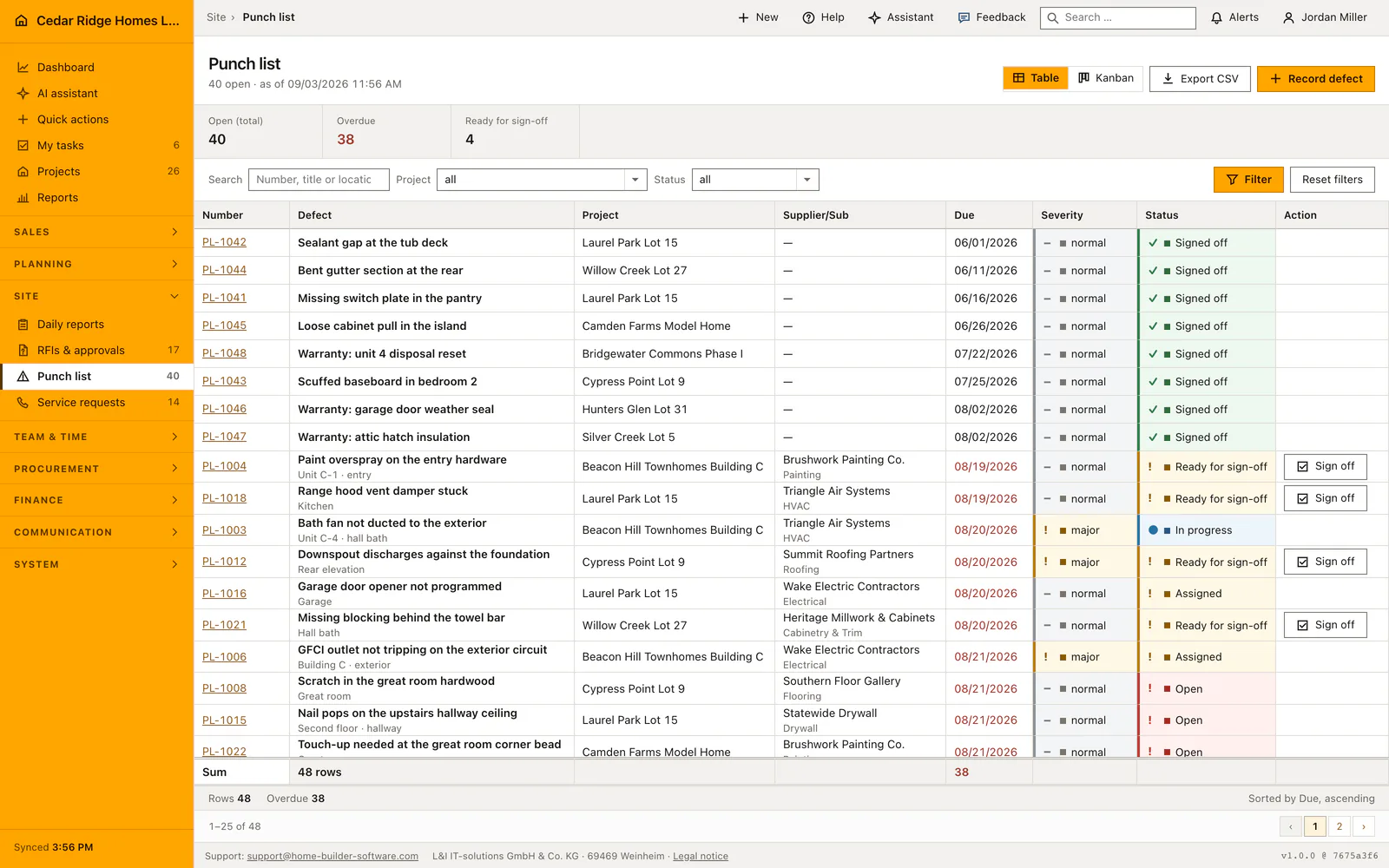Screen dimensions: 1389x868
Task: Click the Jordan Miller user icon
Action: tap(1288, 17)
